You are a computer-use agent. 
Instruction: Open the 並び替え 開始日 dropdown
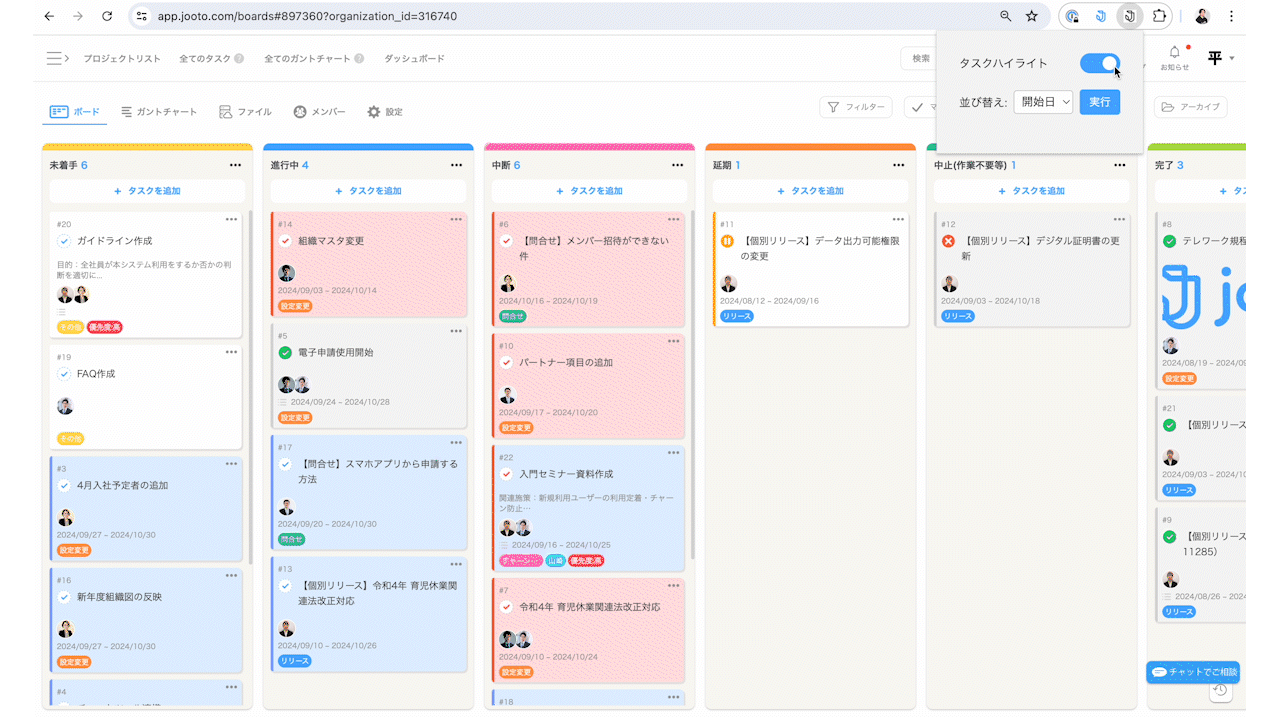click(x=1042, y=101)
